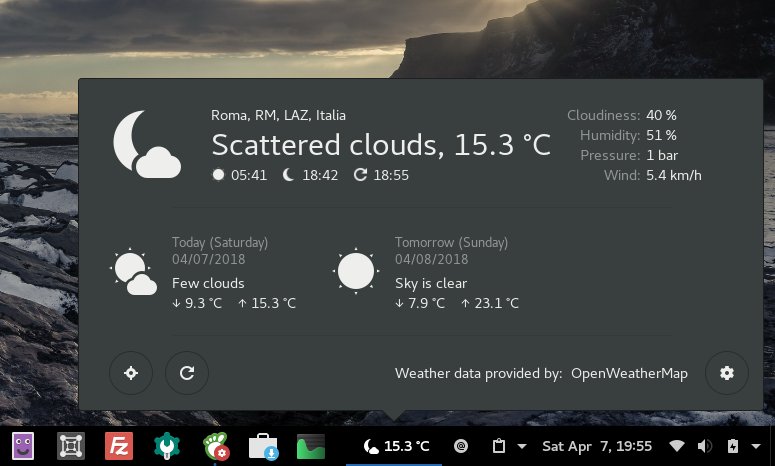
Task: Open the clipboard indicator
Action: pos(499,446)
